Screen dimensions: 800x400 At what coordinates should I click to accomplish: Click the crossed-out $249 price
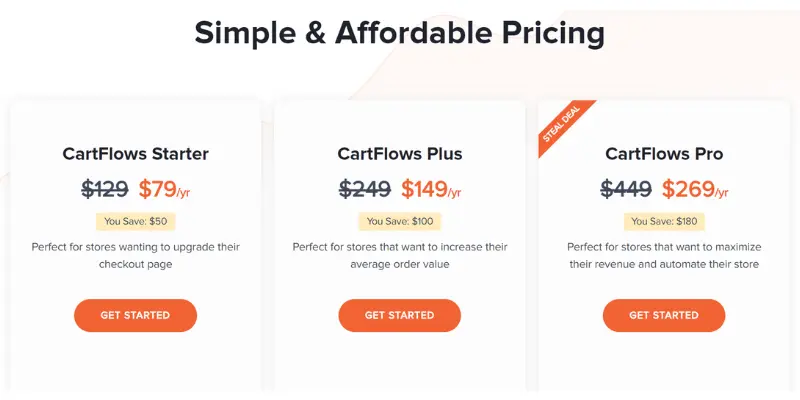click(365, 189)
